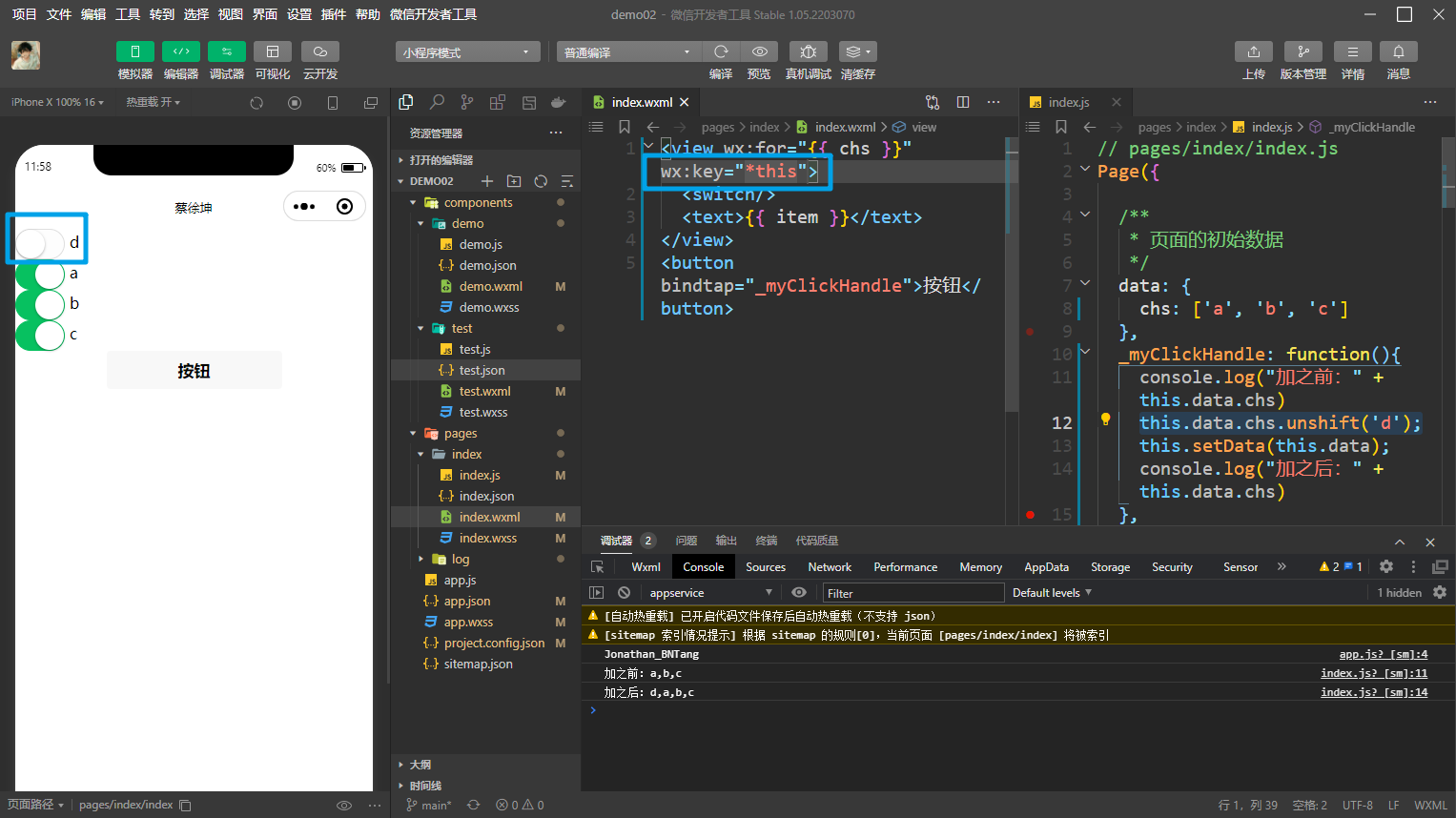Click the console Filter input field
The image size is (1456, 818).
coord(912,593)
